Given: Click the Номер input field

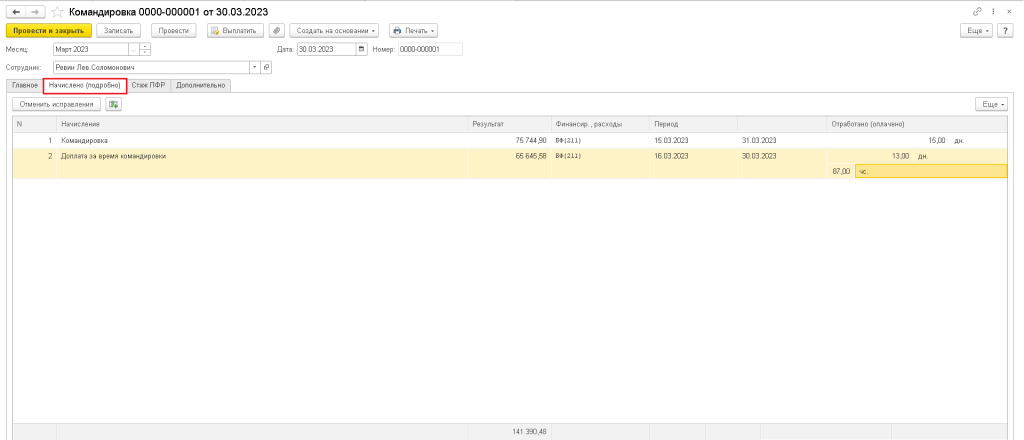Looking at the screenshot, I should tap(430, 49).
